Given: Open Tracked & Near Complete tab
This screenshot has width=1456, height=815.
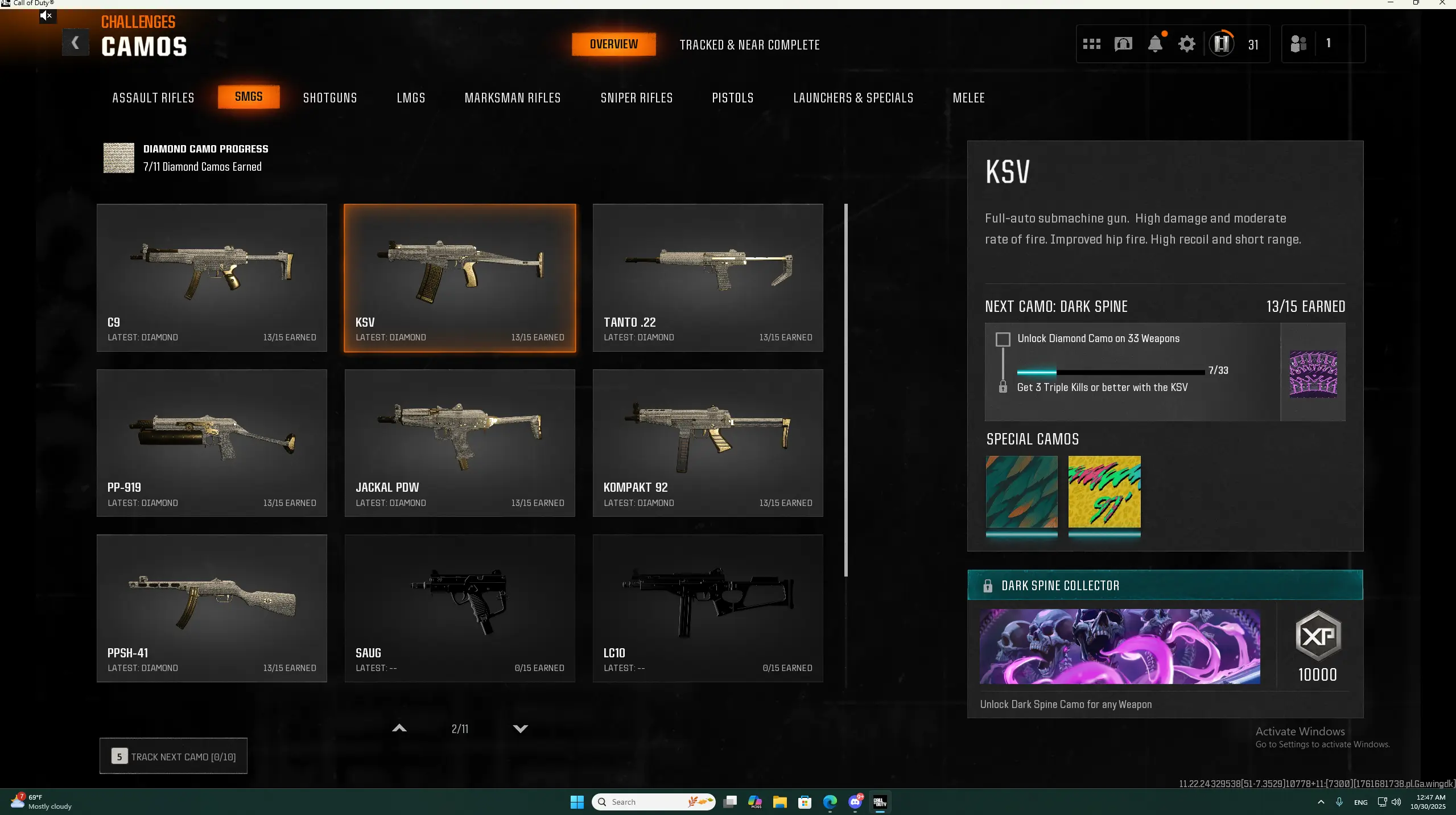Looking at the screenshot, I should coord(749,45).
